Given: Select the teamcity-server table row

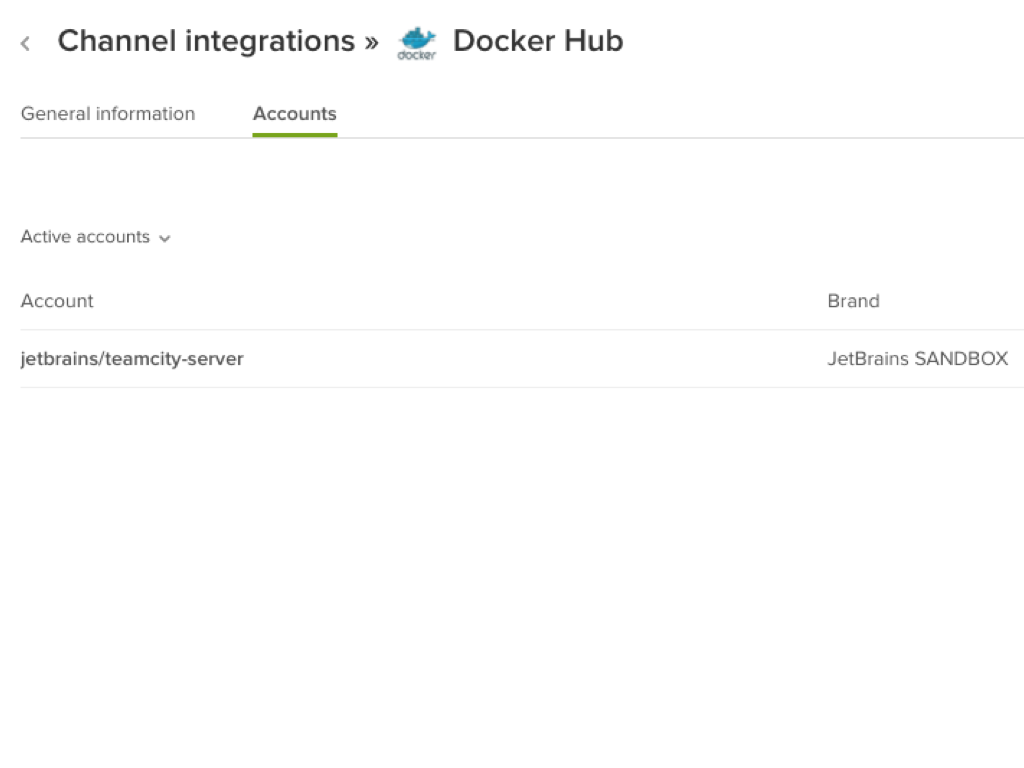Looking at the screenshot, I should coord(500,359).
